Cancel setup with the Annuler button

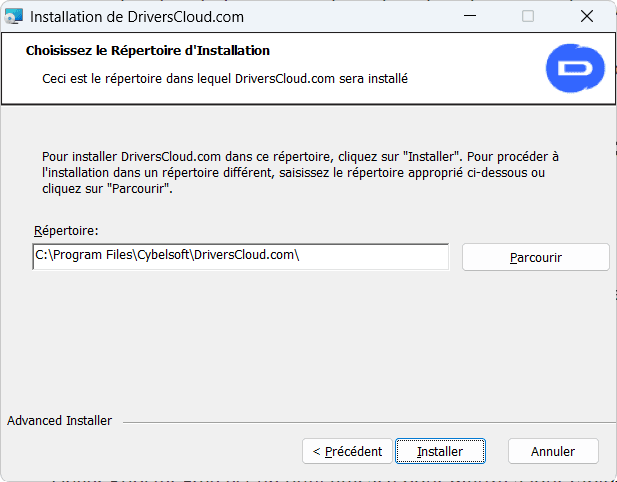tap(553, 451)
